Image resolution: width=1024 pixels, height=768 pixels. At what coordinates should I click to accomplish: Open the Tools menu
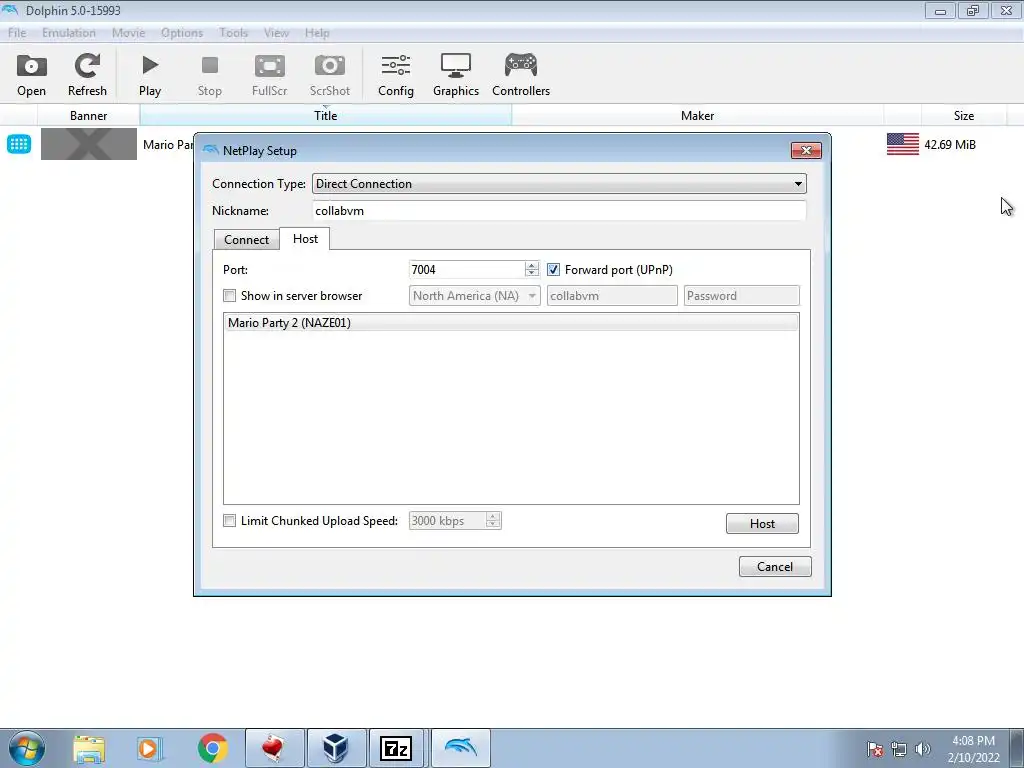tap(233, 33)
